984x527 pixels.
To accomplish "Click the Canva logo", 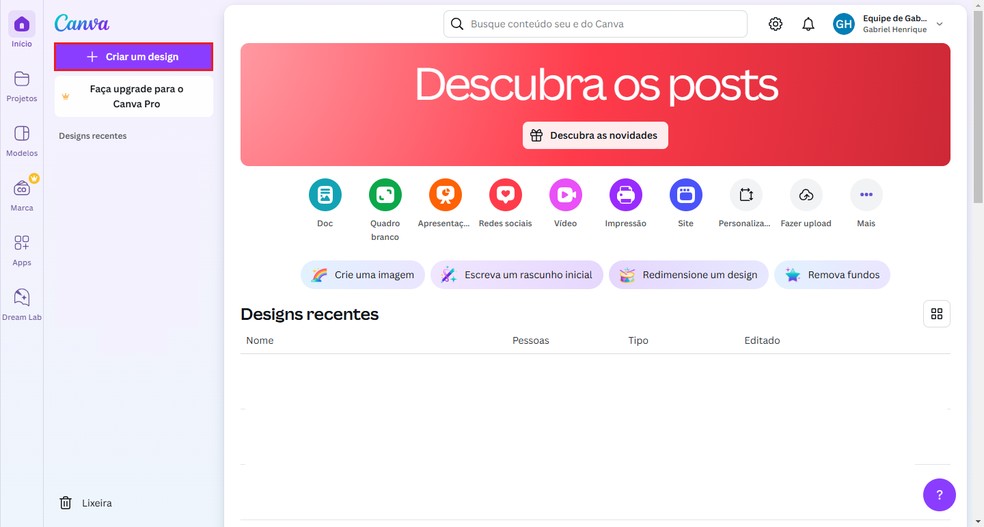I will (82, 23).
